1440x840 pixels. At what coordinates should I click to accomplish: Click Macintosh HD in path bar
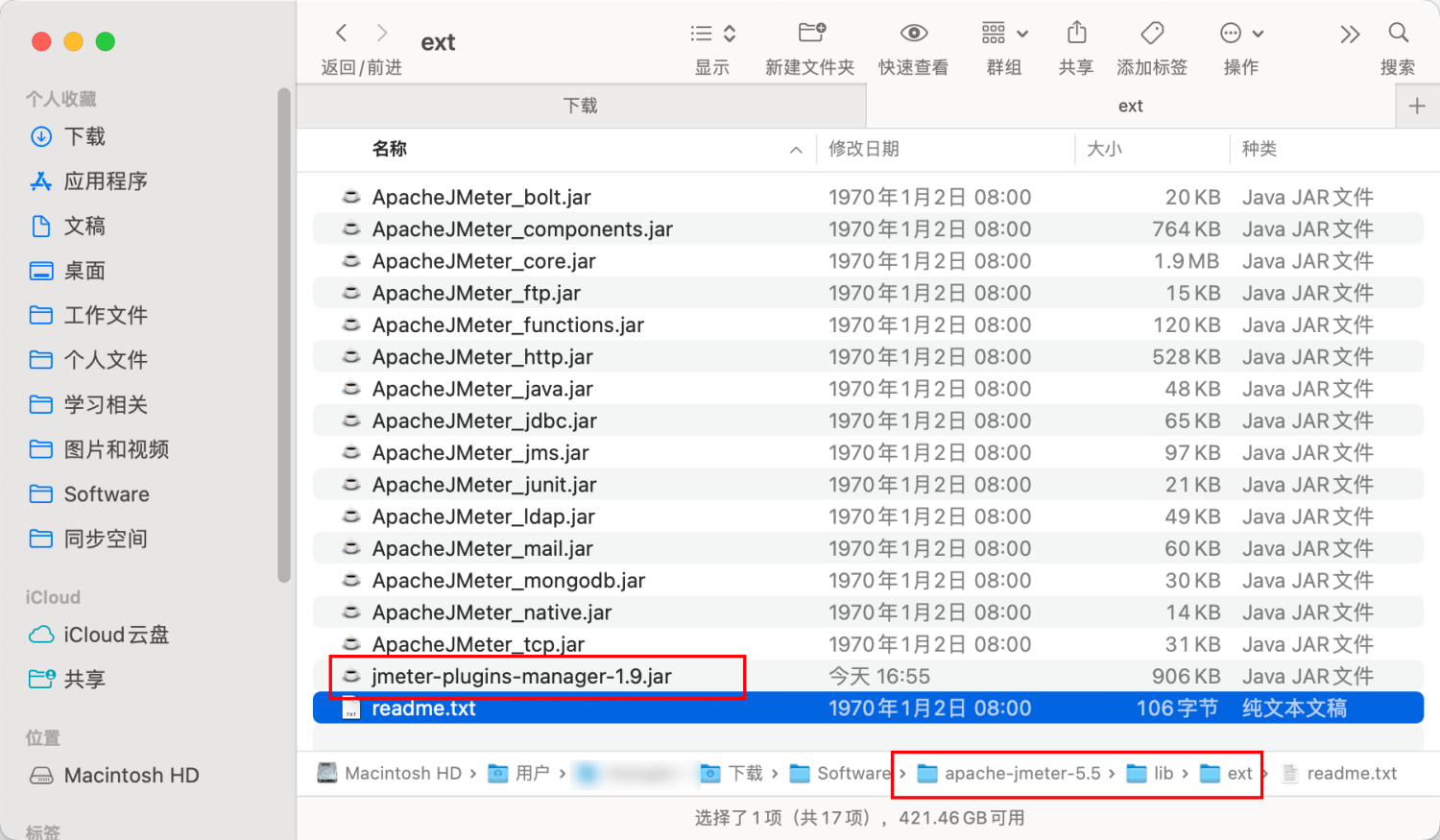(390, 773)
